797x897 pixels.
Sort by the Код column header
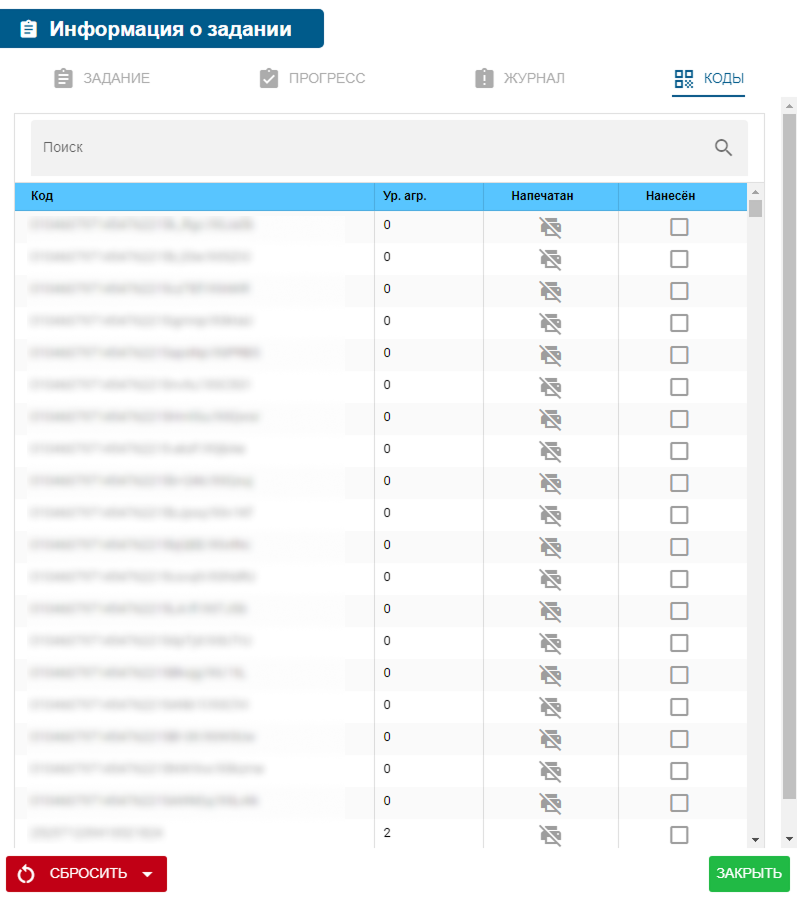(42, 197)
